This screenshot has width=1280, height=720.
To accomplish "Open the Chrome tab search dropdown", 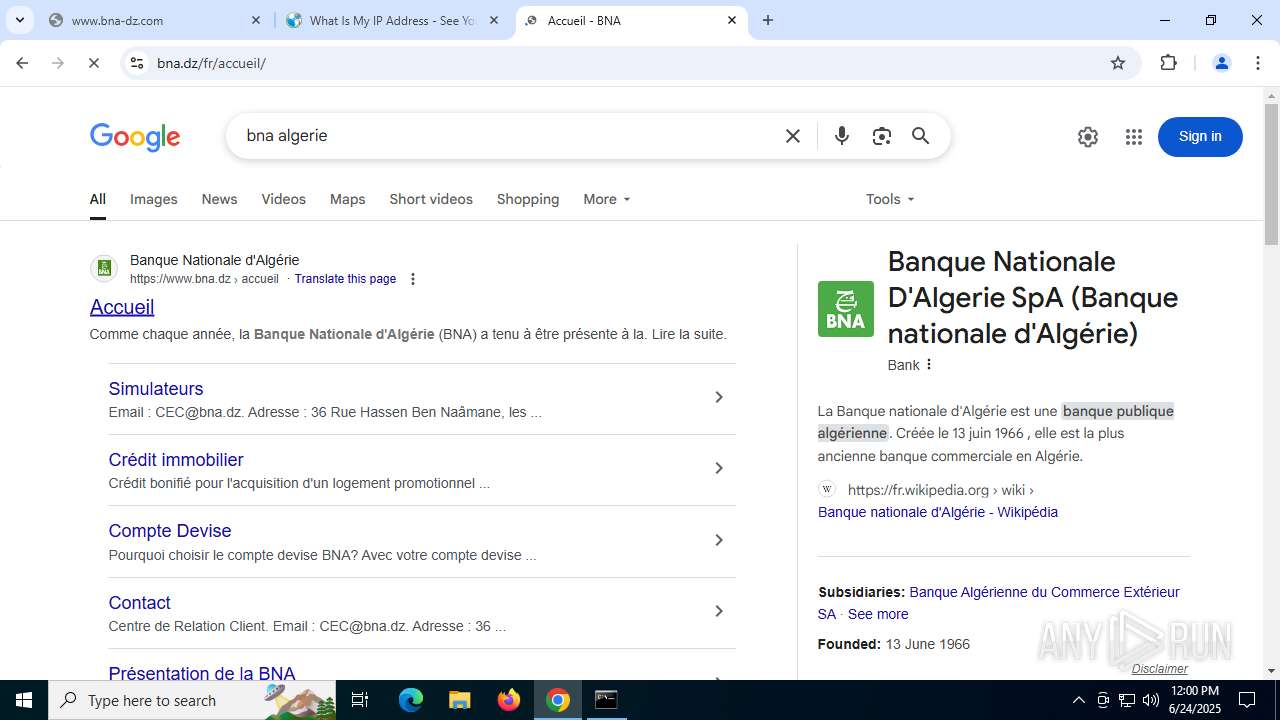I will (x=20, y=20).
